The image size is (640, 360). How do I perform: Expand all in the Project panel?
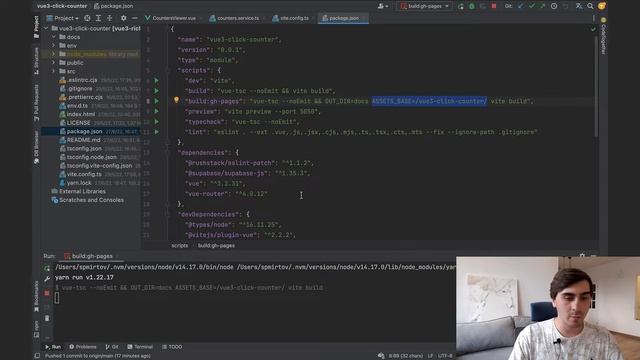(x=98, y=18)
